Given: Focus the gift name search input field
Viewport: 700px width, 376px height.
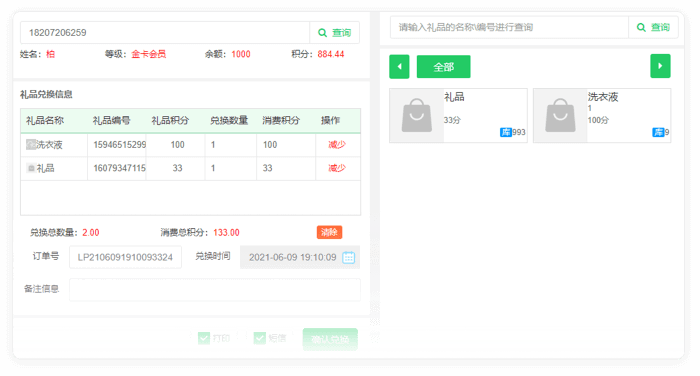Looking at the screenshot, I should pyautogui.click(x=509, y=27).
